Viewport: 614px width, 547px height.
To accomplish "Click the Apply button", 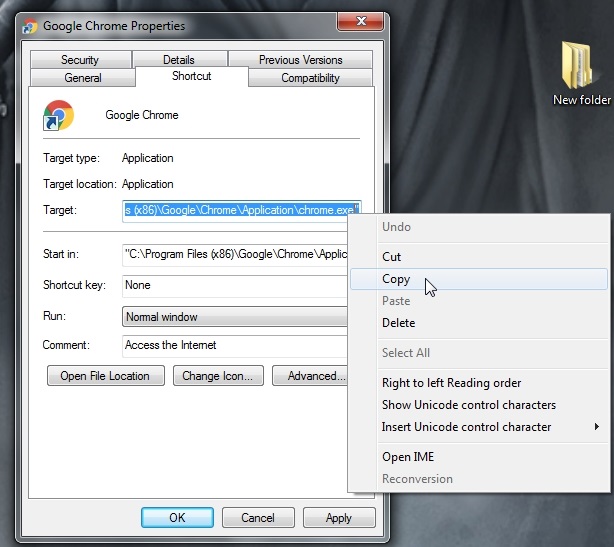I will pos(339,518).
